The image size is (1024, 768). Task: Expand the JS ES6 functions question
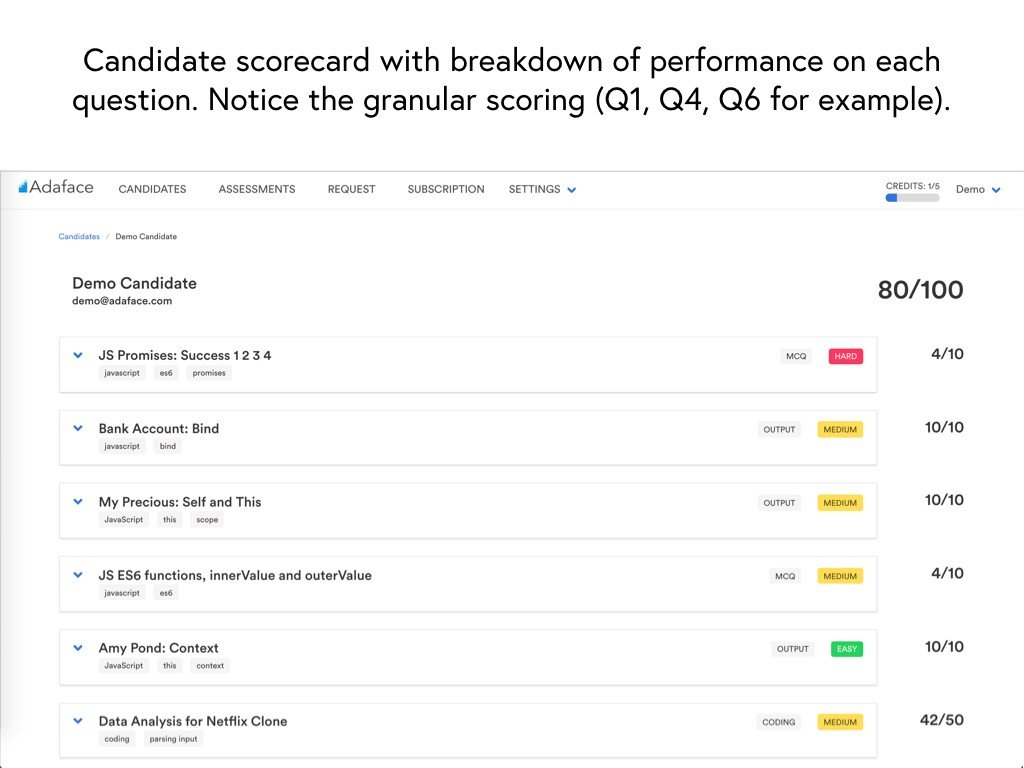[78, 575]
